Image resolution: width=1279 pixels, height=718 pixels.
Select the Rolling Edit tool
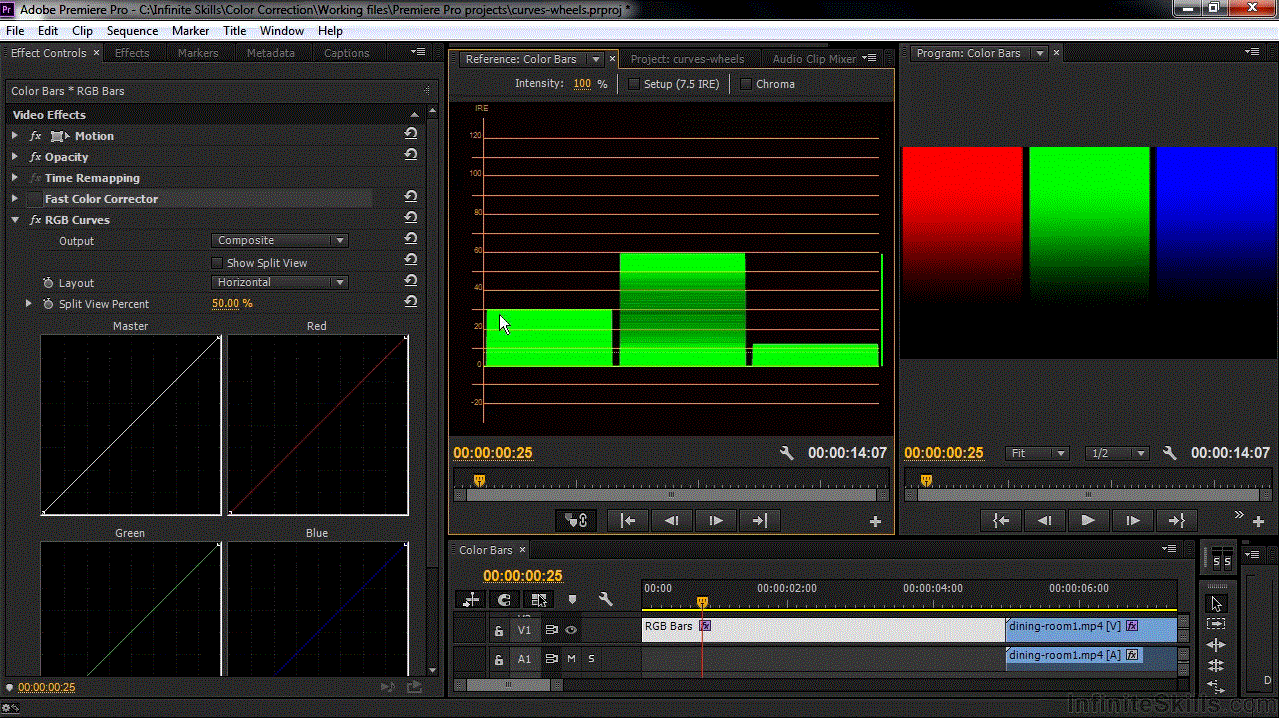1216,665
